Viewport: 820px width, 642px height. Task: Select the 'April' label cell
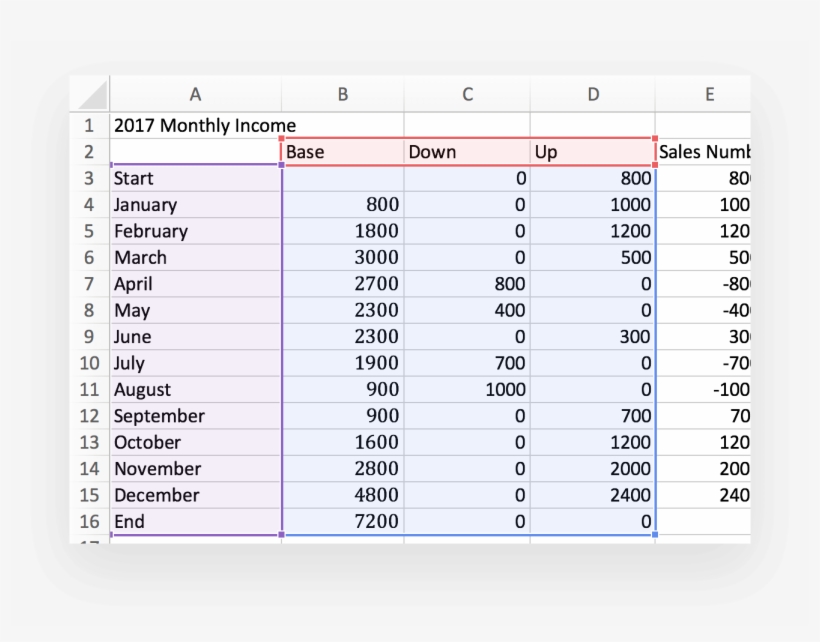pyautogui.click(x=196, y=284)
